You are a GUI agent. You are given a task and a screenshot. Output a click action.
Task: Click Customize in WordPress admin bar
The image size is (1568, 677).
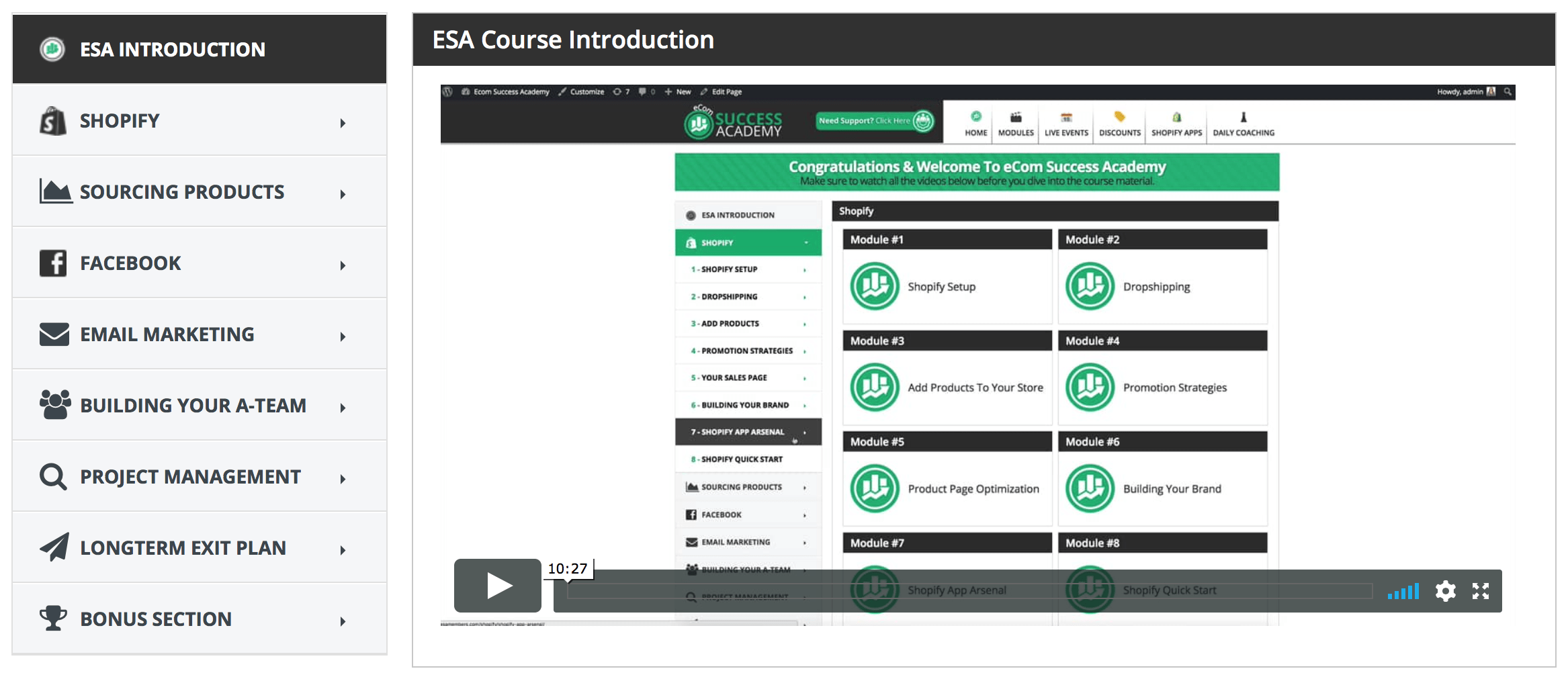point(582,92)
